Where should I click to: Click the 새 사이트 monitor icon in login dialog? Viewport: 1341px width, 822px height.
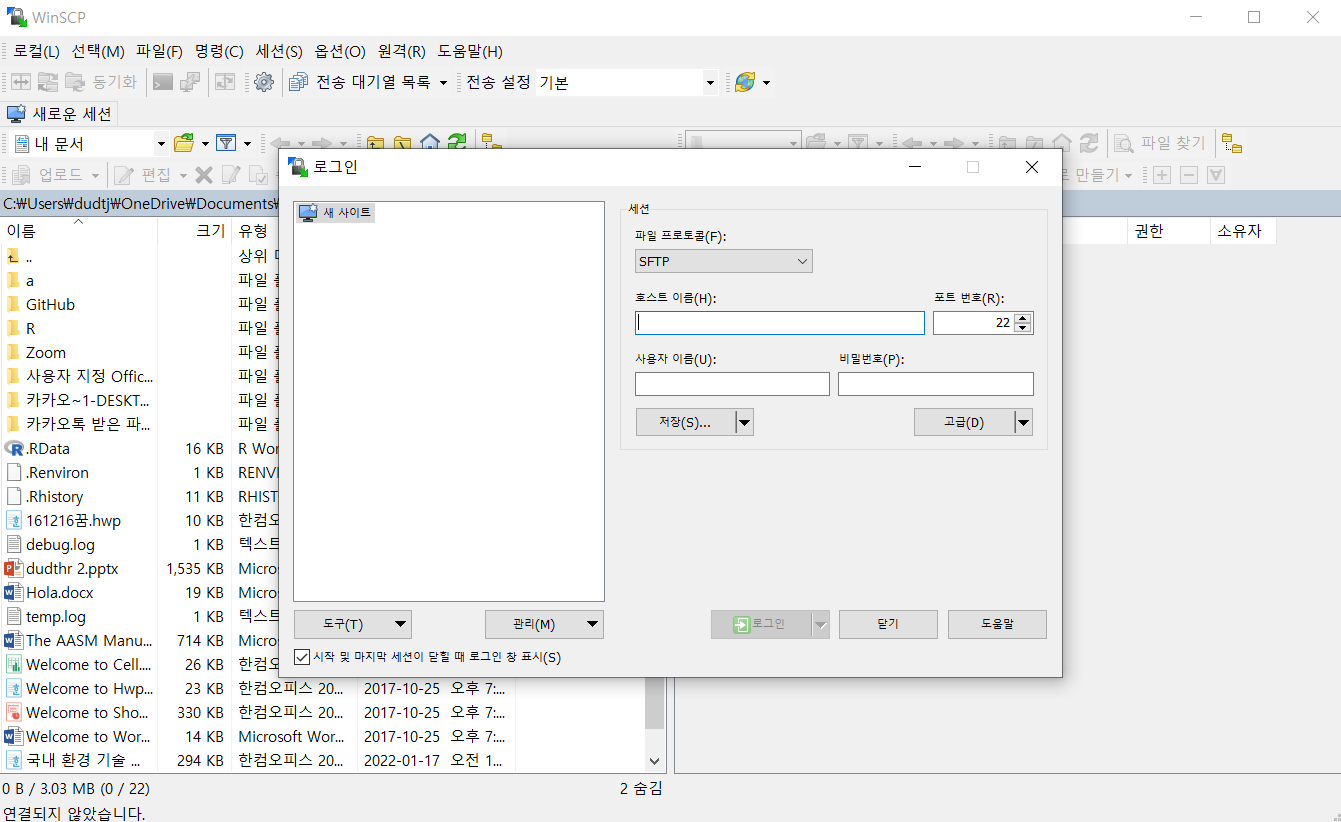309,212
